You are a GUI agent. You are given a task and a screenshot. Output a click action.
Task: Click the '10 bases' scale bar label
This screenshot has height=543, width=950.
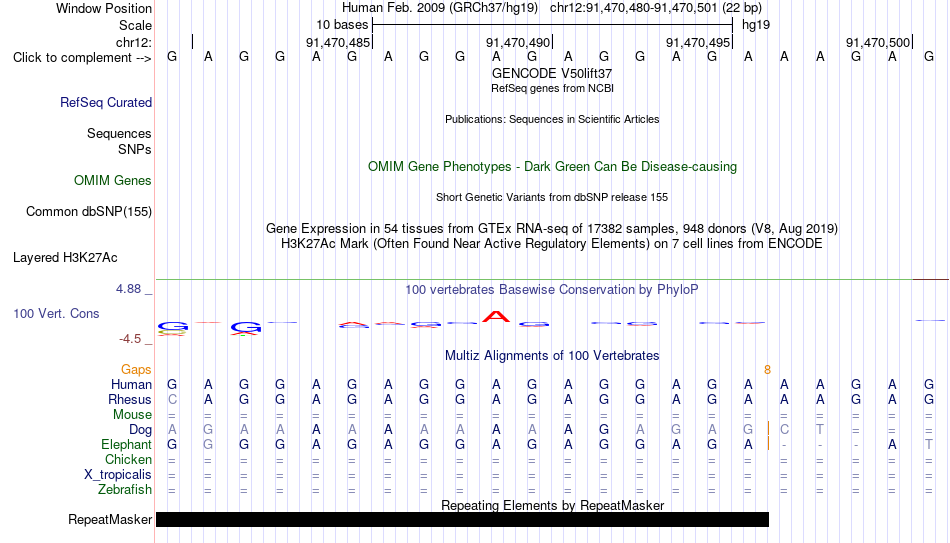pos(342,25)
